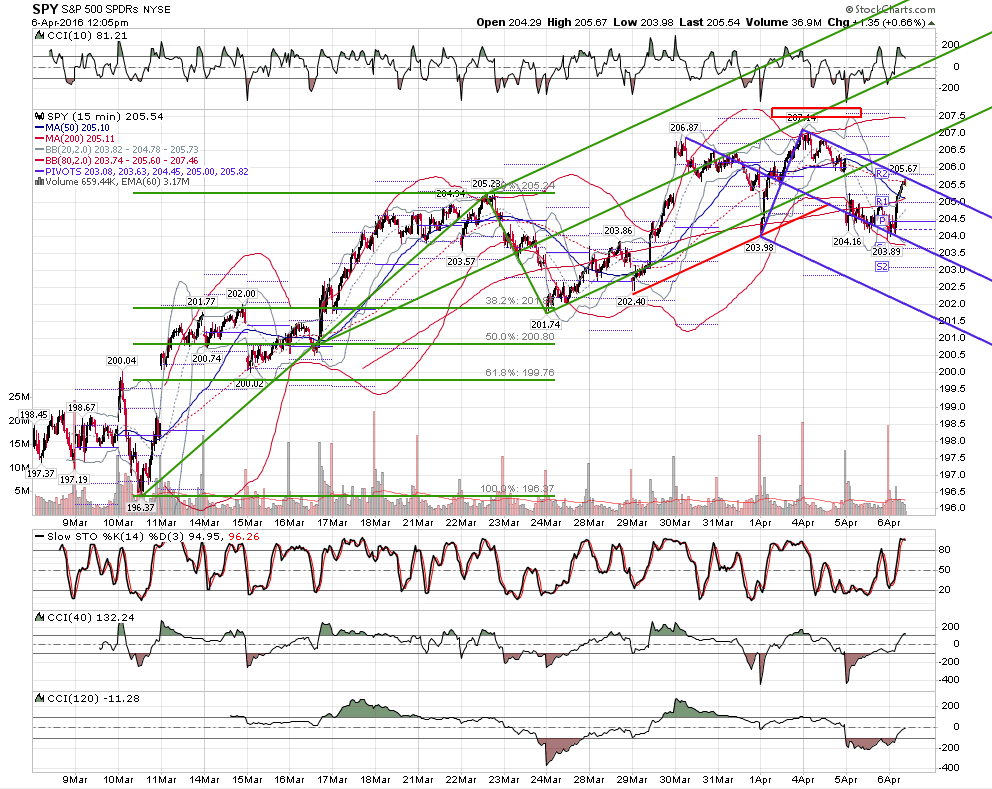Click the 206.87 price peak label

[x=685, y=128]
